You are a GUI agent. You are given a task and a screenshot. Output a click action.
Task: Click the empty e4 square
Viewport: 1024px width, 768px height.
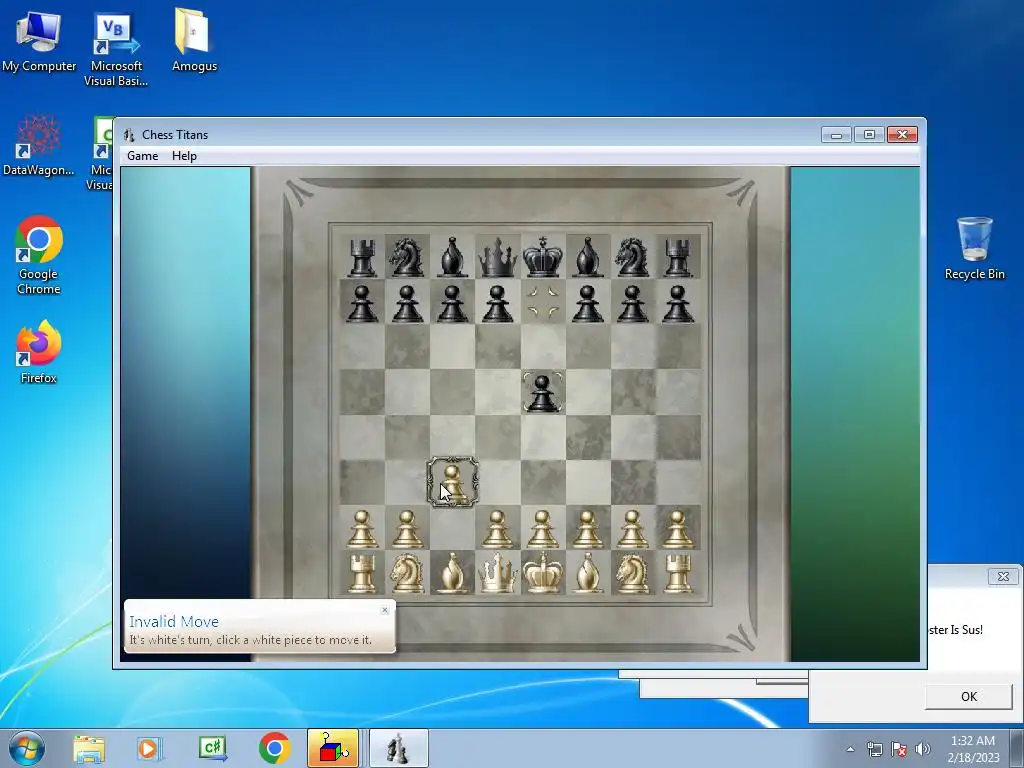click(543, 437)
